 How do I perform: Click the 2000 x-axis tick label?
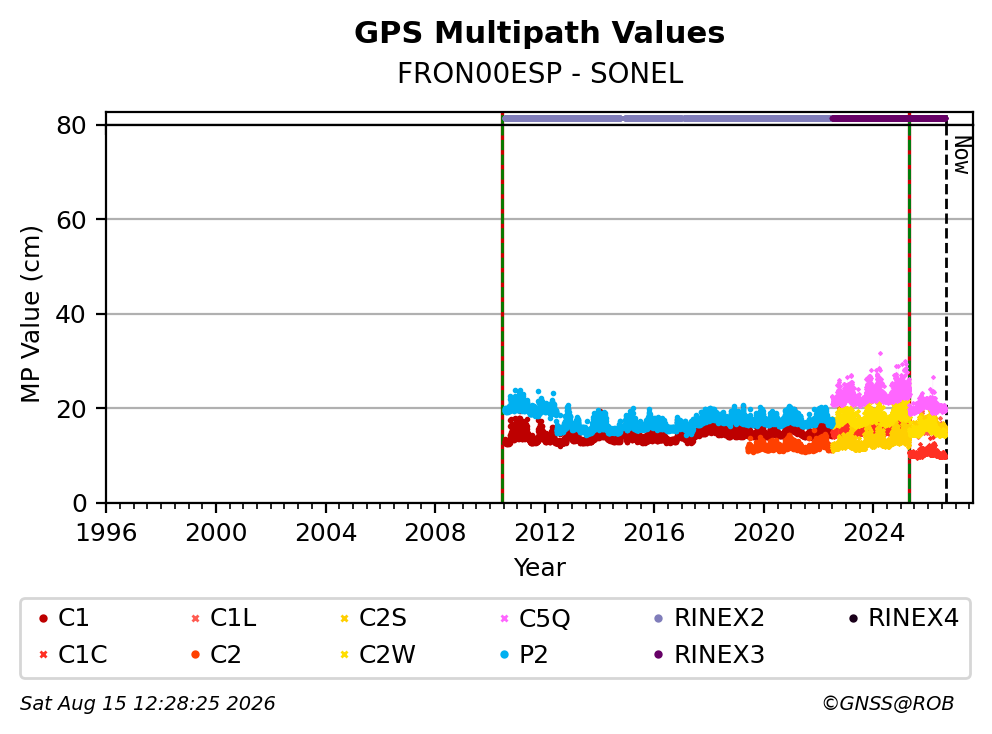[216, 533]
